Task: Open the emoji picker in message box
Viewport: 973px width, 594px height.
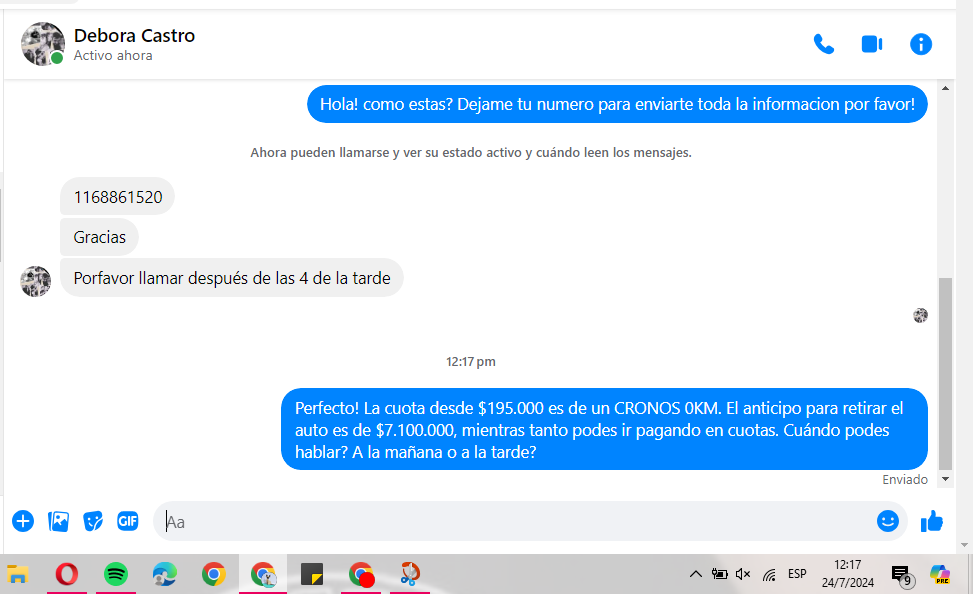Action: (887, 521)
